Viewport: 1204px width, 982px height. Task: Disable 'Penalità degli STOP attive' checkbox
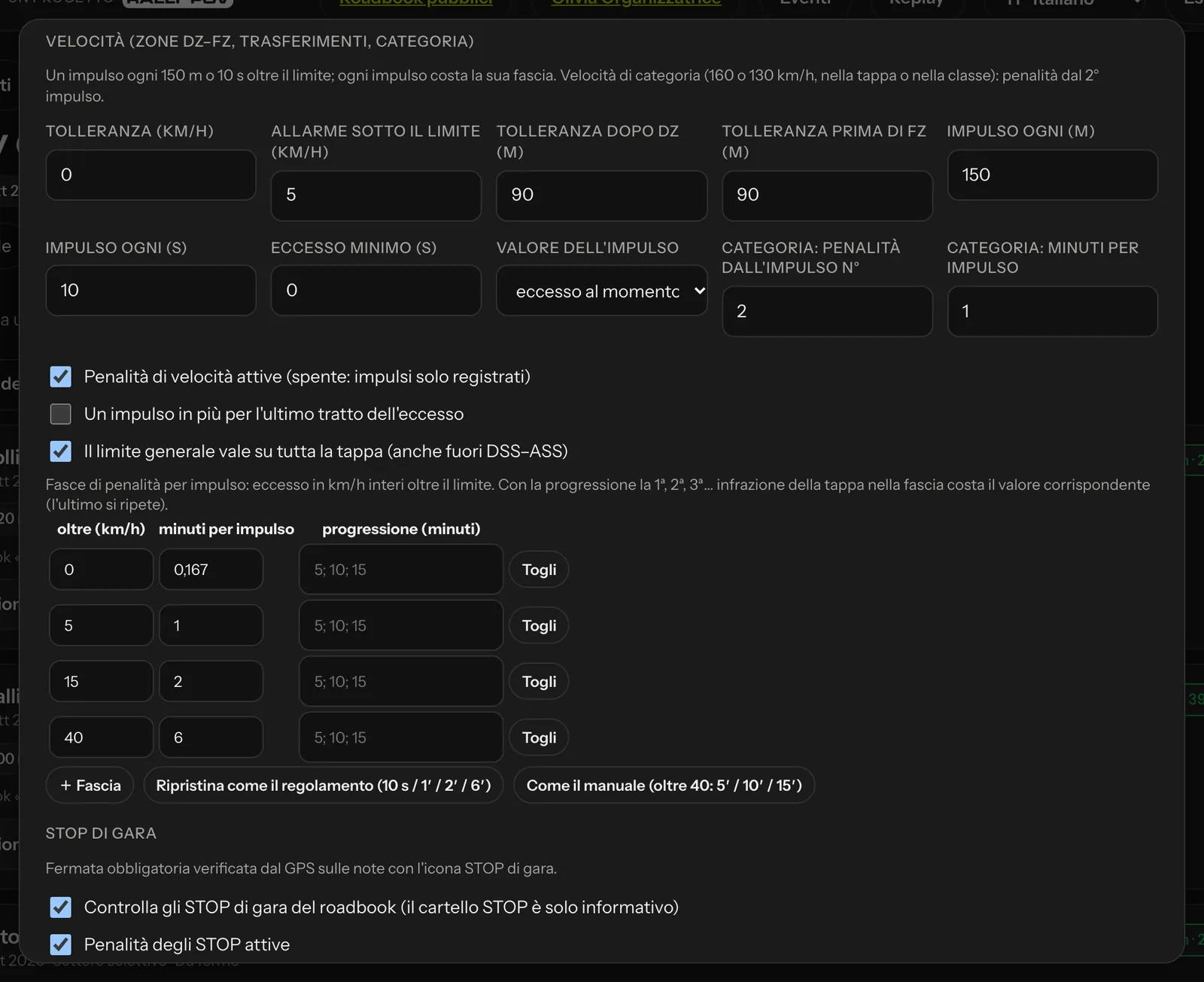[61, 944]
